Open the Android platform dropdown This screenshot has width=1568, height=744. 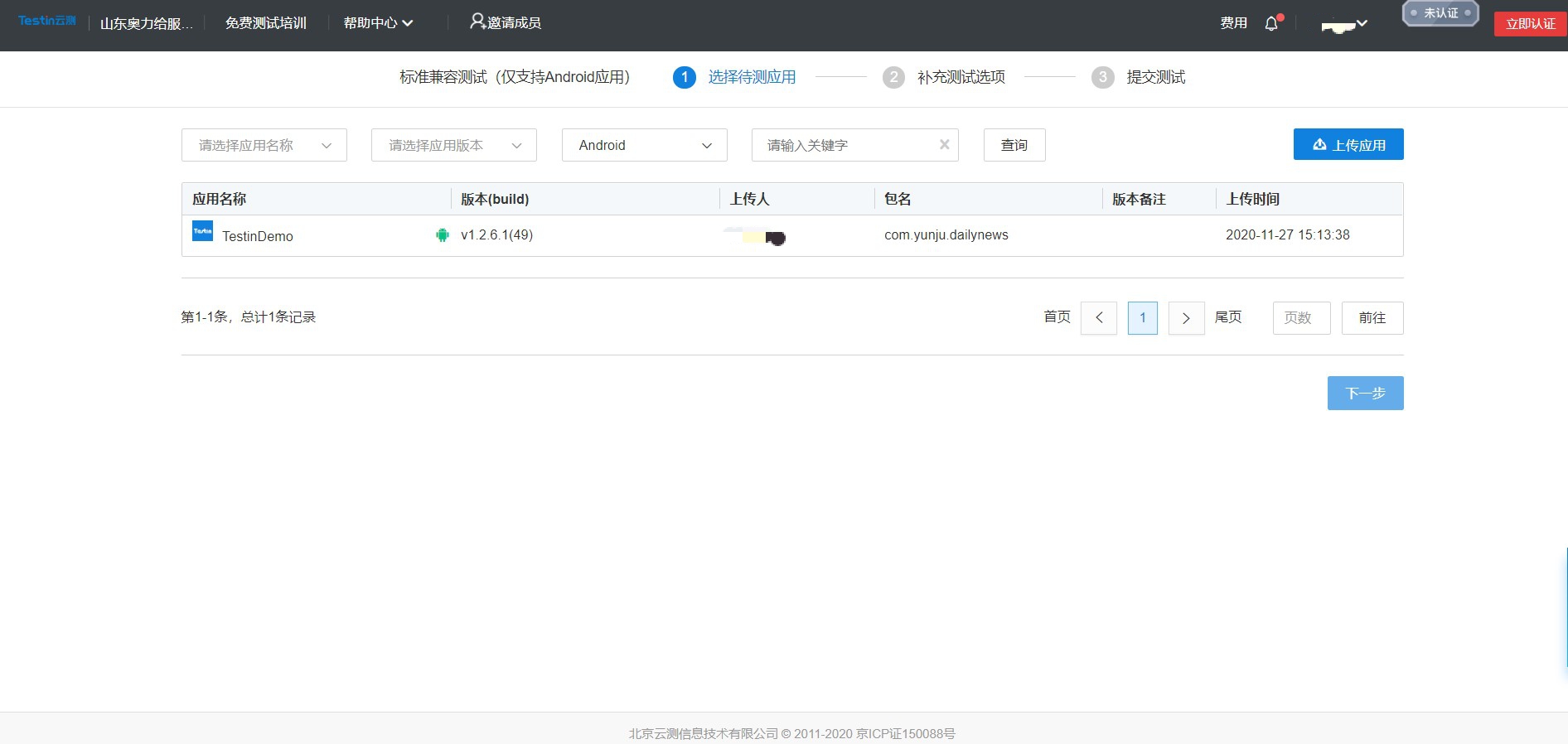(645, 145)
